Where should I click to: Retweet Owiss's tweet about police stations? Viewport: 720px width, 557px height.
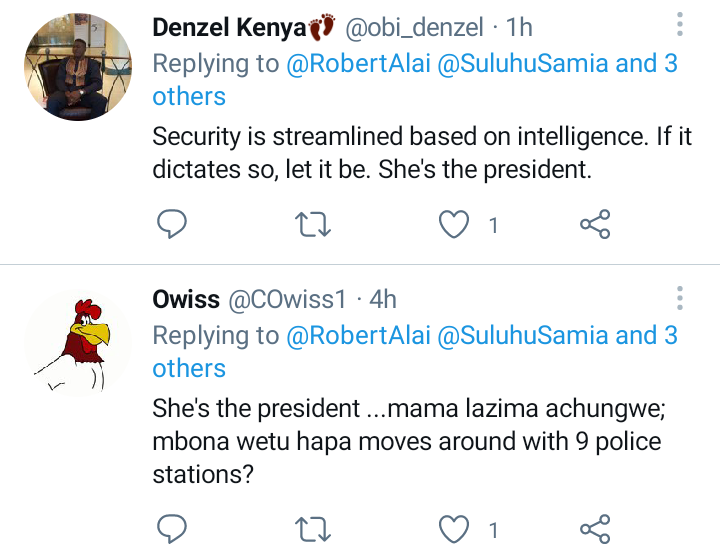coord(313,529)
